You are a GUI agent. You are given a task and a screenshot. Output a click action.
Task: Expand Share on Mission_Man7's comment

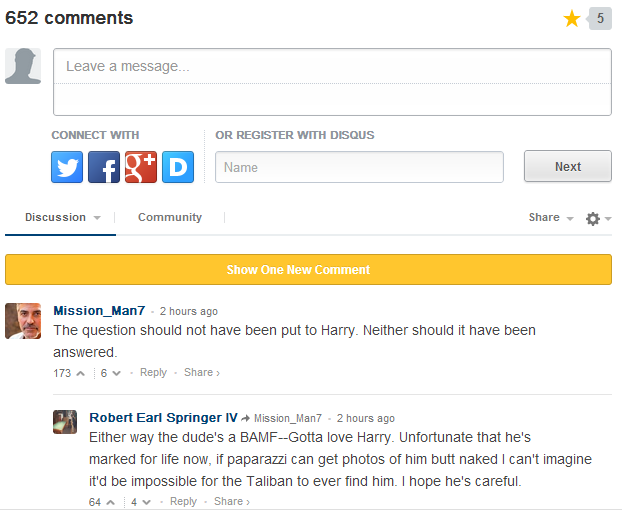coord(202,372)
